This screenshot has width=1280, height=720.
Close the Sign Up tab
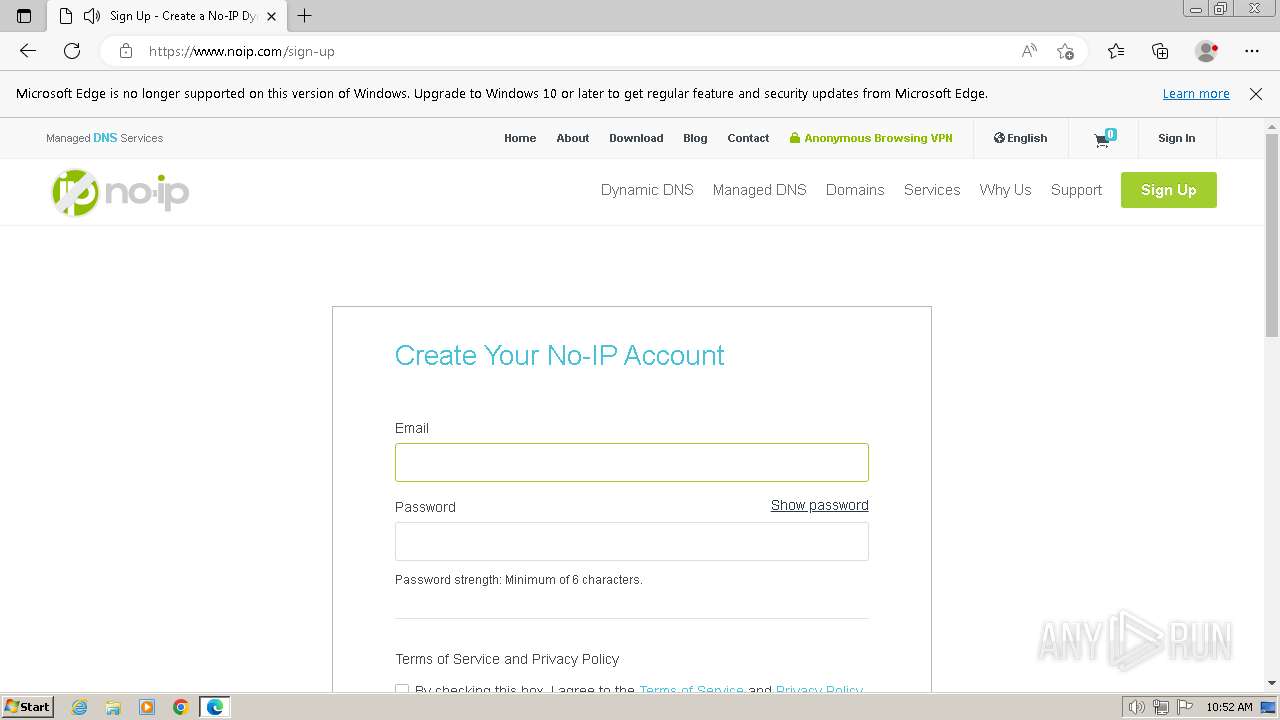click(271, 16)
